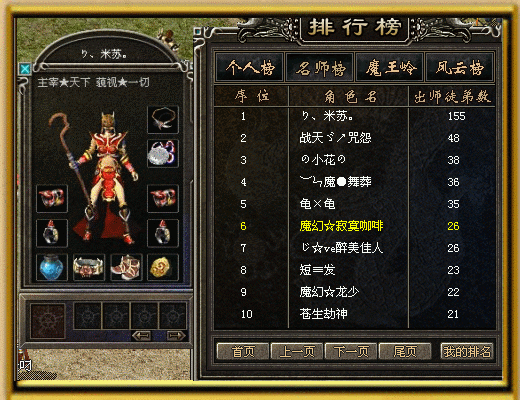Click the blue potion jar slot

click(52, 267)
